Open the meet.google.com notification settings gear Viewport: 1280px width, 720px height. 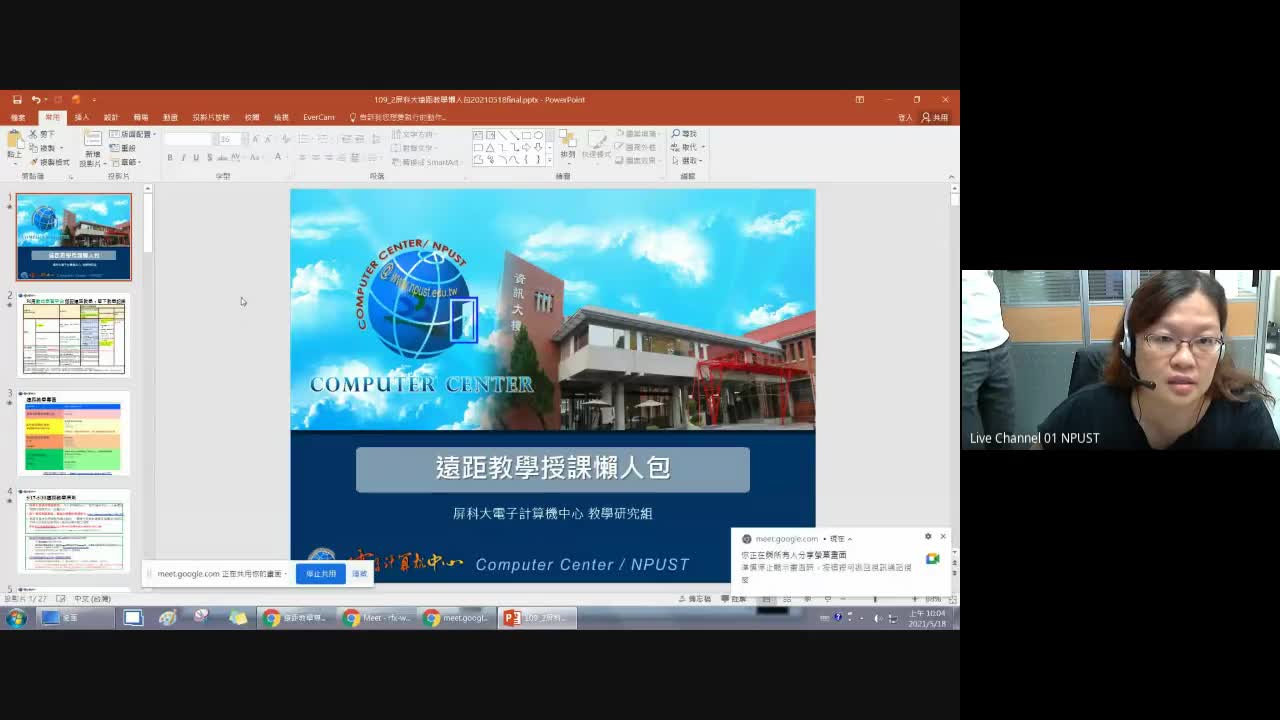click(928, 537)
